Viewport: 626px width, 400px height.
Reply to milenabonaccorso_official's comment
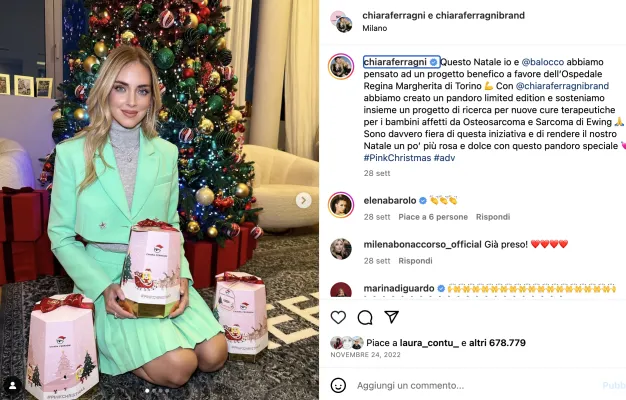pyautogui.click(x=415, y=261)
